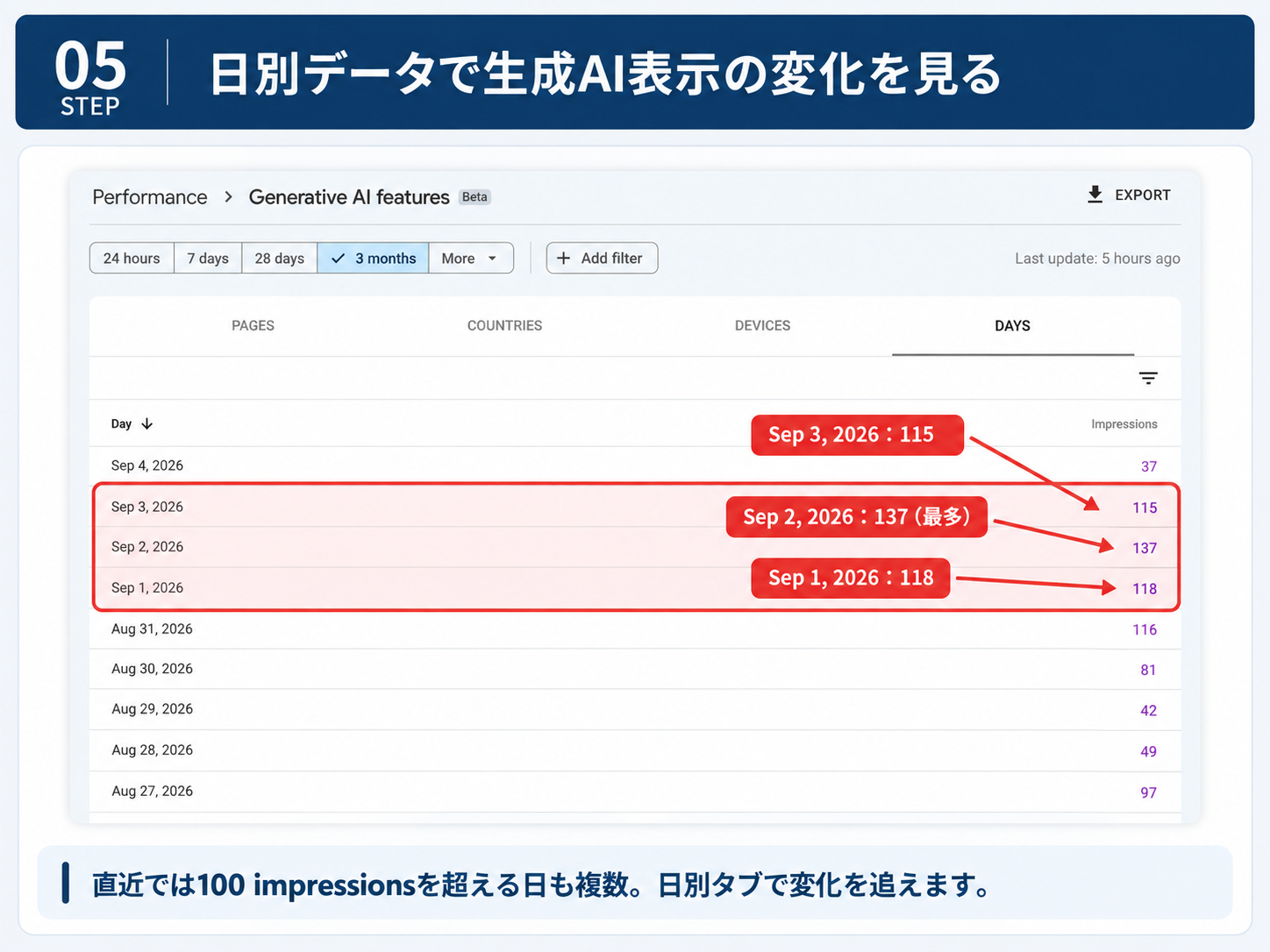Switch to the COUNTRIES tab
The width and height of the screenshot is (1270, 952).
tap(504, 325)
